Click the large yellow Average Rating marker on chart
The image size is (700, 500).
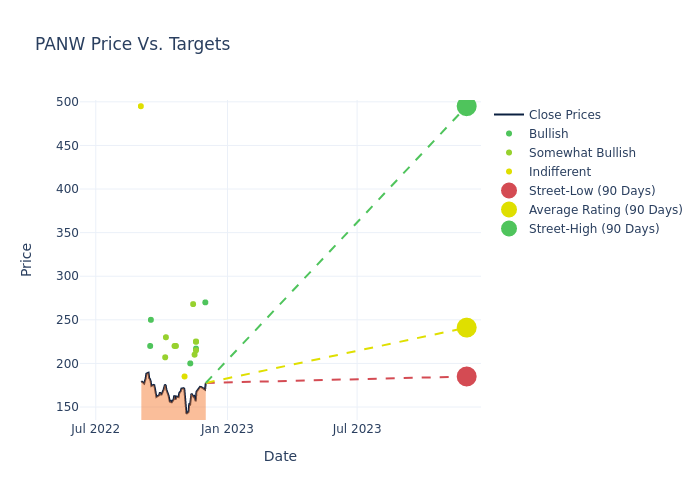pos(466,328)
